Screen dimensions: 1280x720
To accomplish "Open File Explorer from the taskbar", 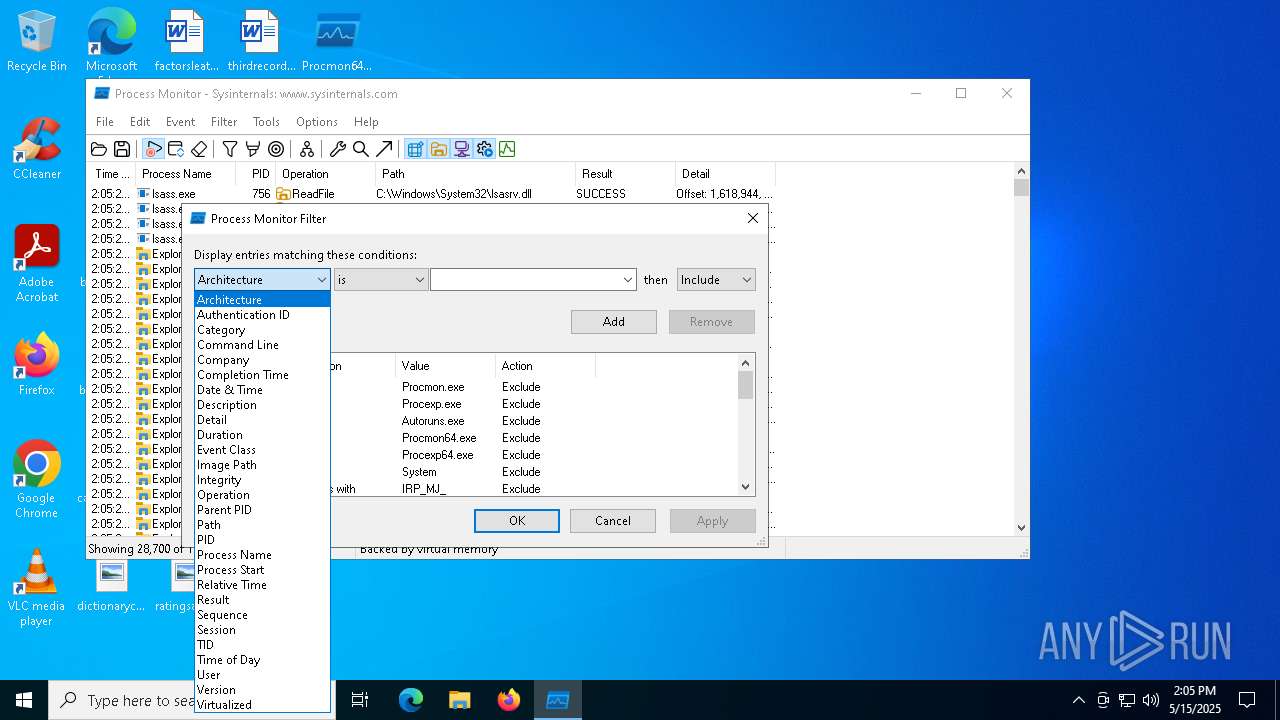I will point(459,700).
